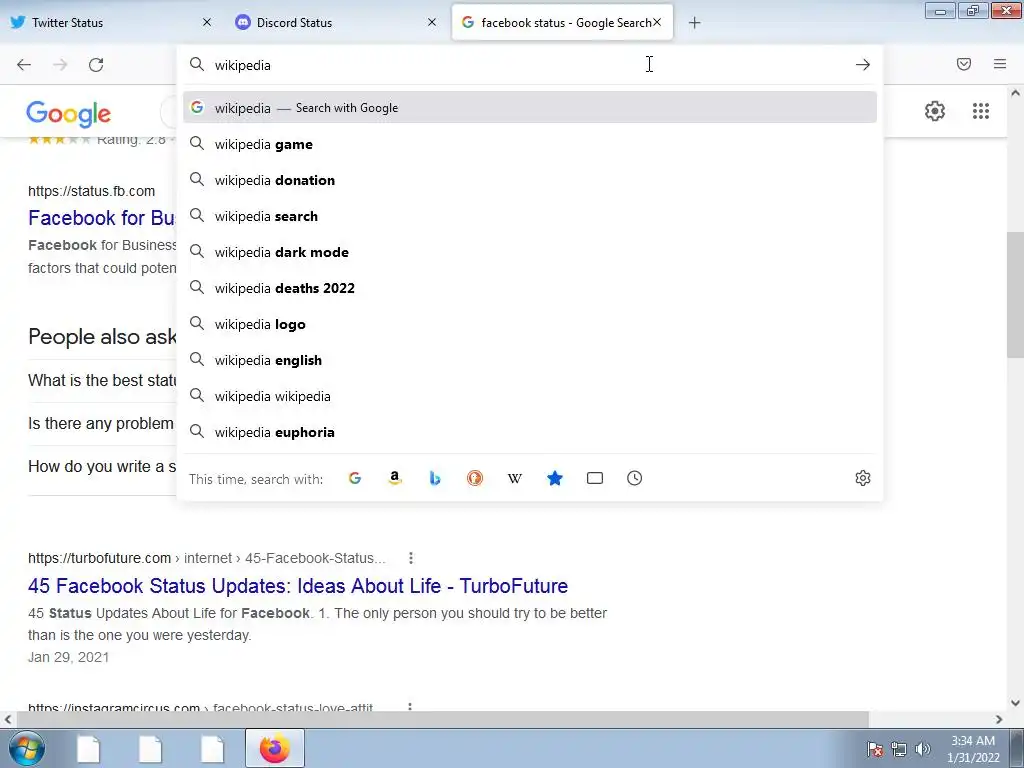Open the Save to Pocket icon
The image size is (1024, 768).
point(964,64)
